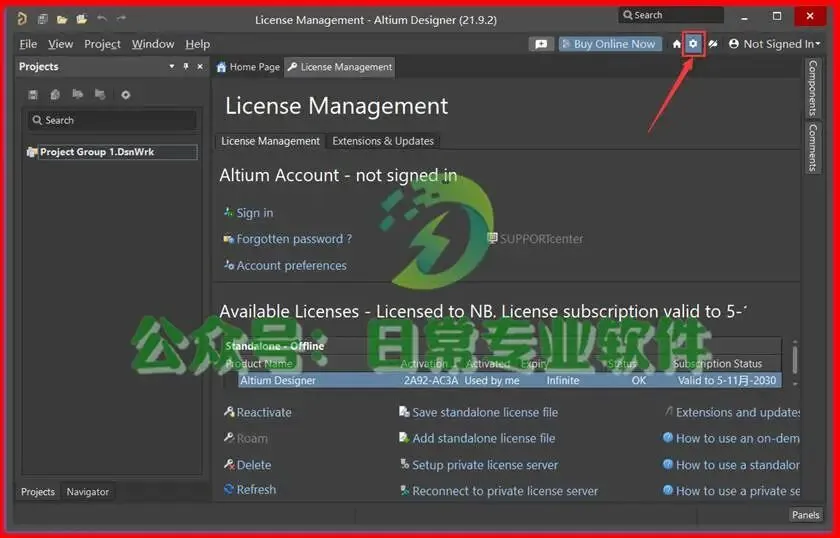Image resolution: width=840 pixels, height=538 pixels.
Task: Open the Comments side panel tab
Action: tap(813, 147)
